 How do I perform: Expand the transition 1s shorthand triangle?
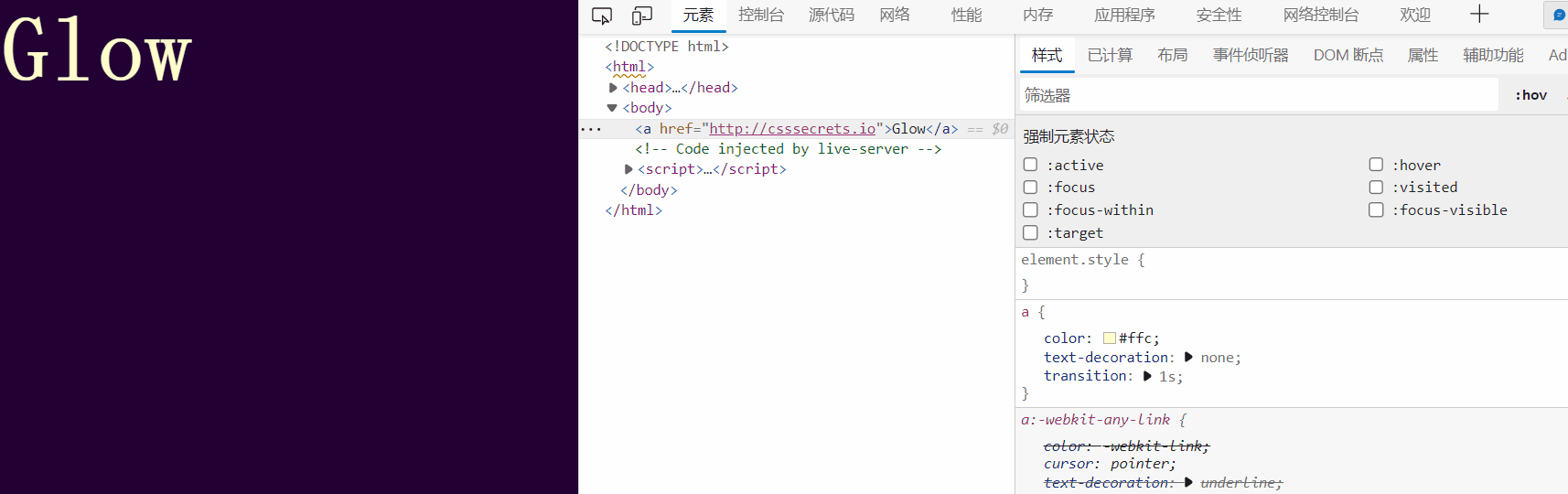click(1147, 376)
